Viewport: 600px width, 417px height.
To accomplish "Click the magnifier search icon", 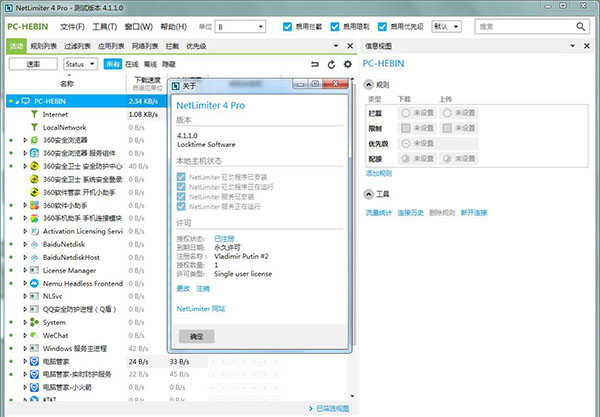I will point(580,26).
